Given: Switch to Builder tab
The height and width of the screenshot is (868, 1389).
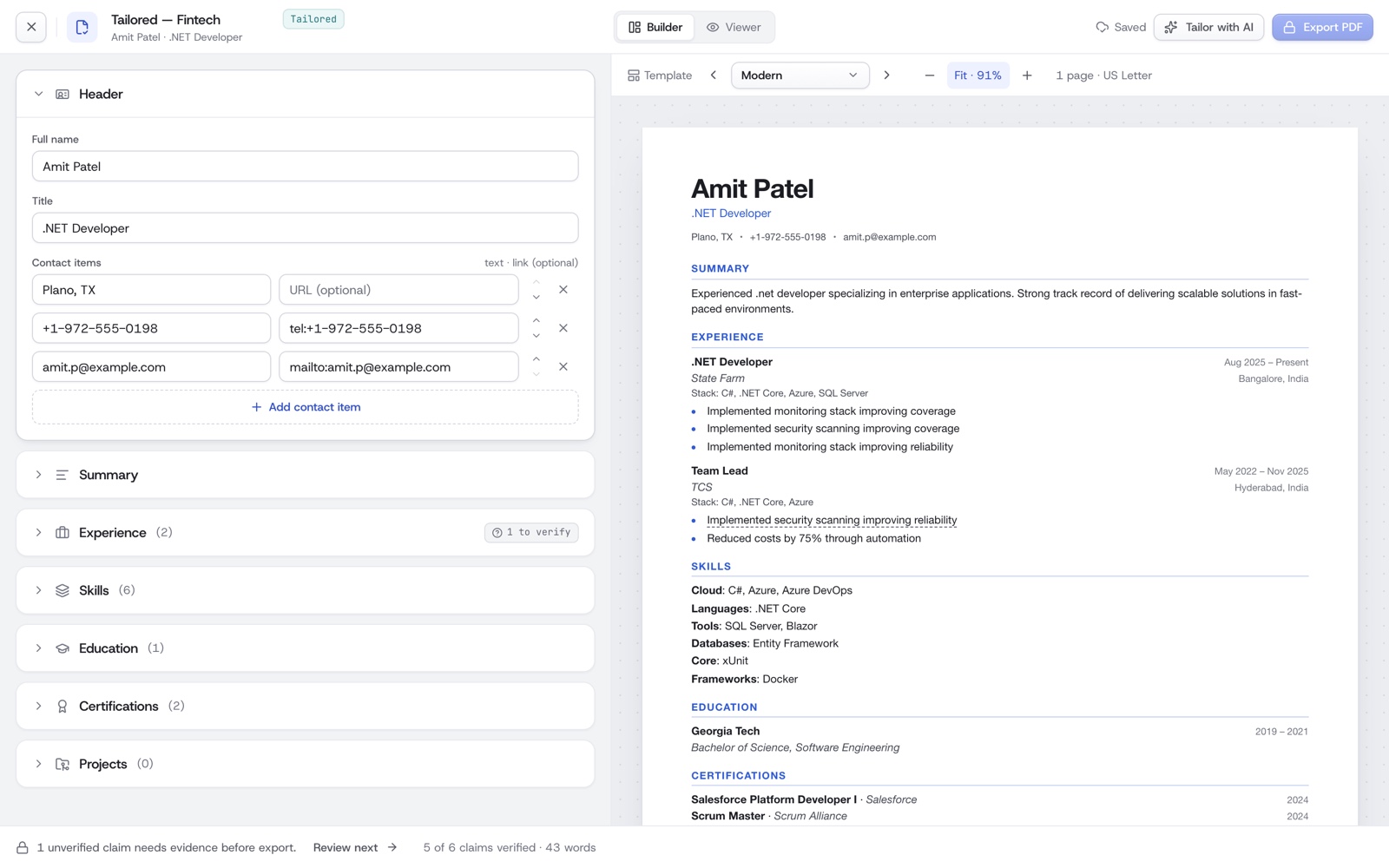Looking at the screenshot, I should tap(655, 27).
